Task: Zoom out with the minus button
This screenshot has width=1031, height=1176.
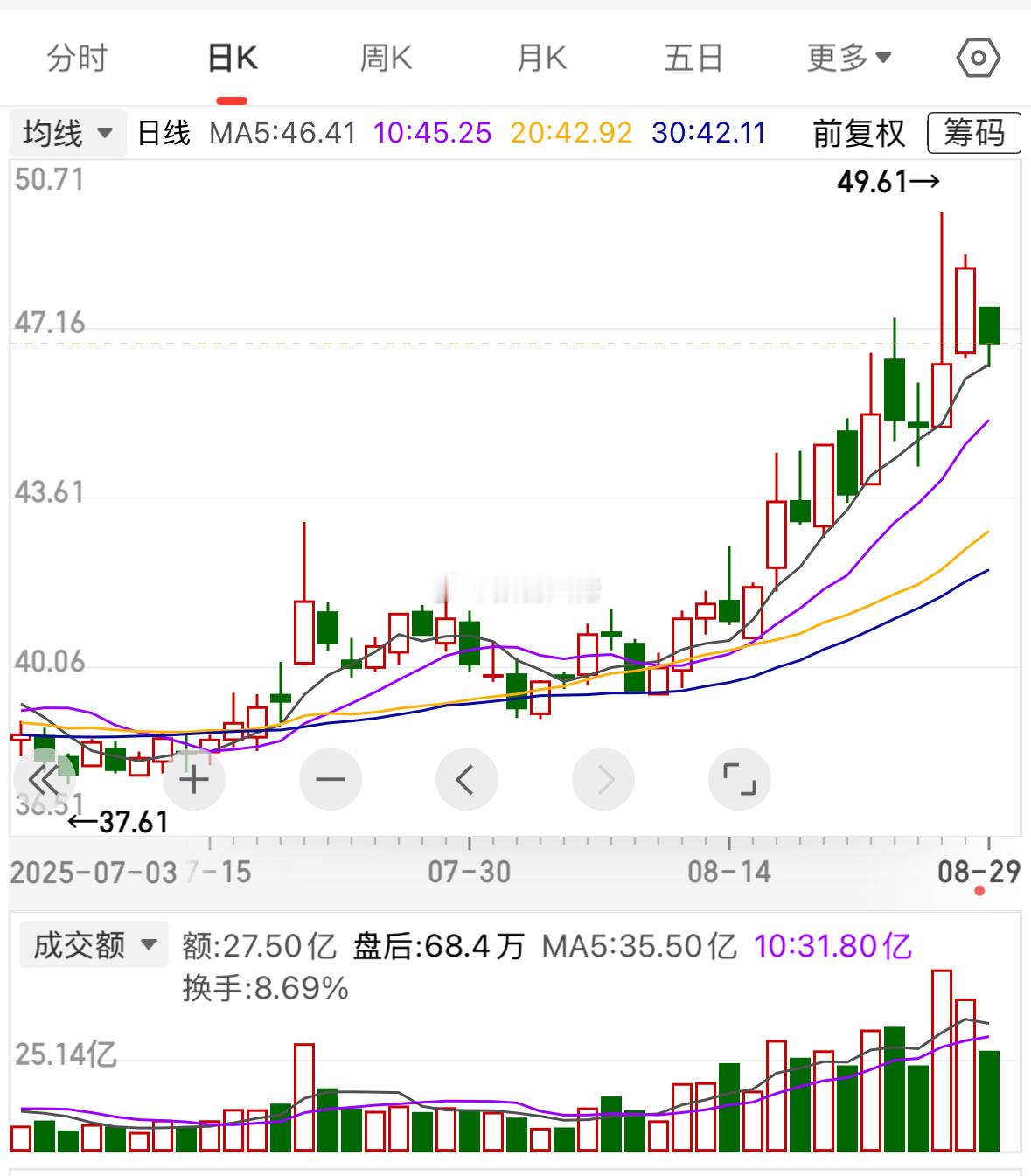Action: coord(331,779)
